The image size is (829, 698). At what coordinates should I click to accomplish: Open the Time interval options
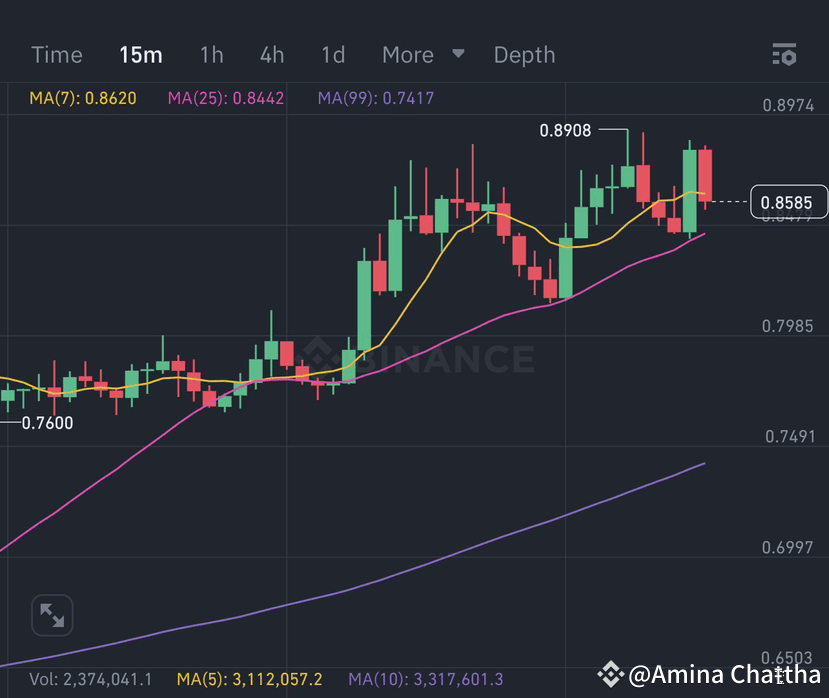pyautogui.click(x=56, y=55)
